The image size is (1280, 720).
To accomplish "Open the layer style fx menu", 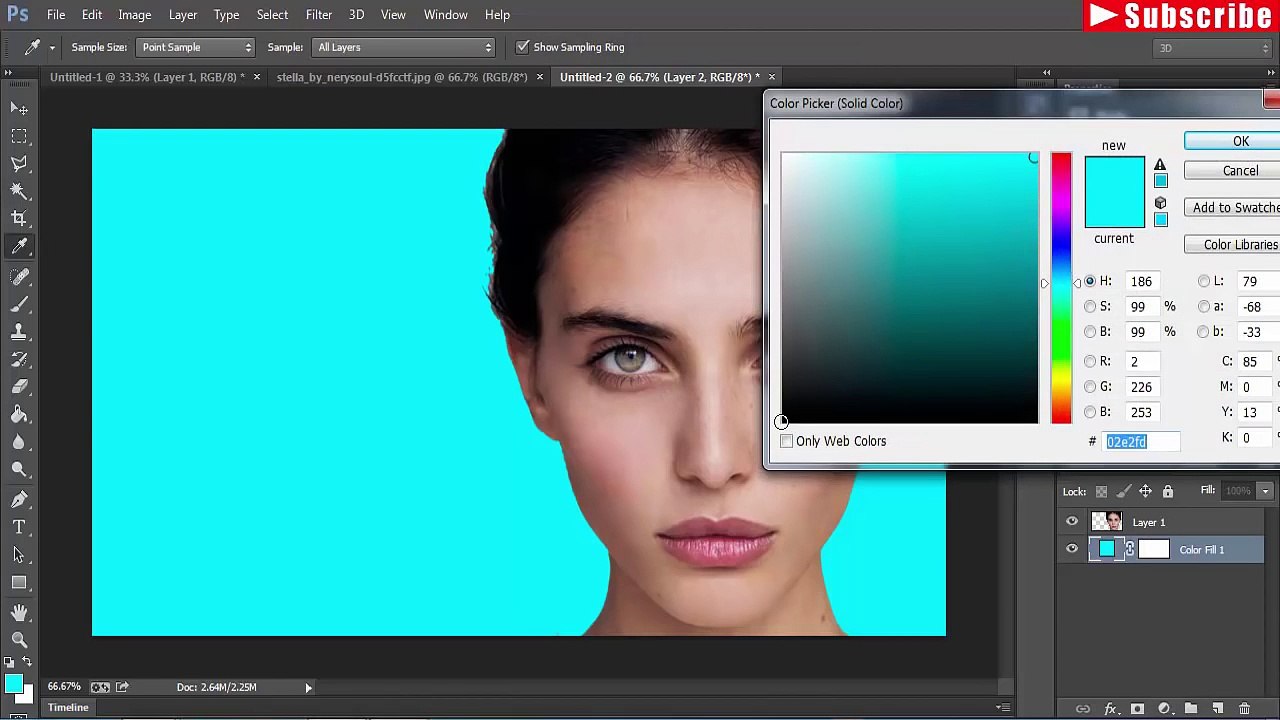I will [1110, 709].
